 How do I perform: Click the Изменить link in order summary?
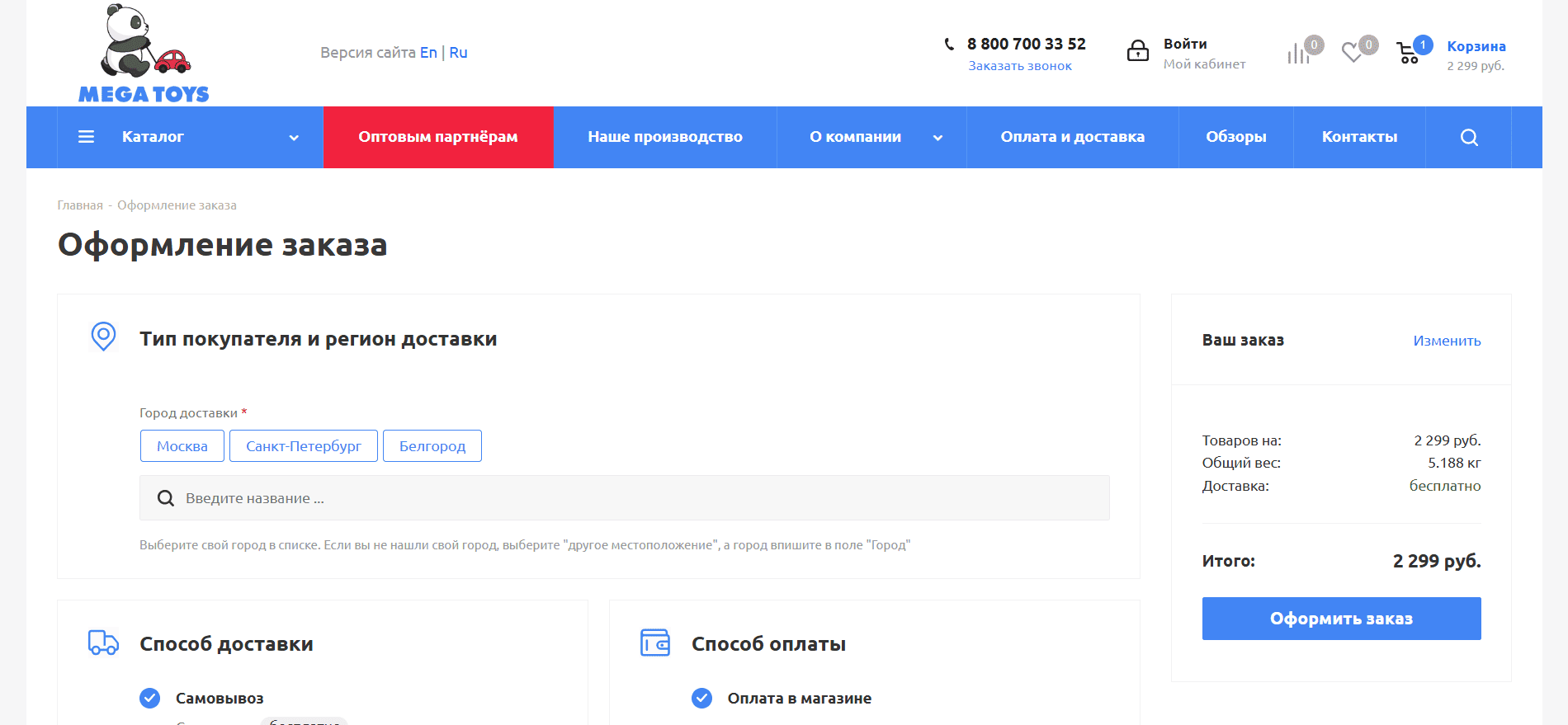[x=1447, y=341]
